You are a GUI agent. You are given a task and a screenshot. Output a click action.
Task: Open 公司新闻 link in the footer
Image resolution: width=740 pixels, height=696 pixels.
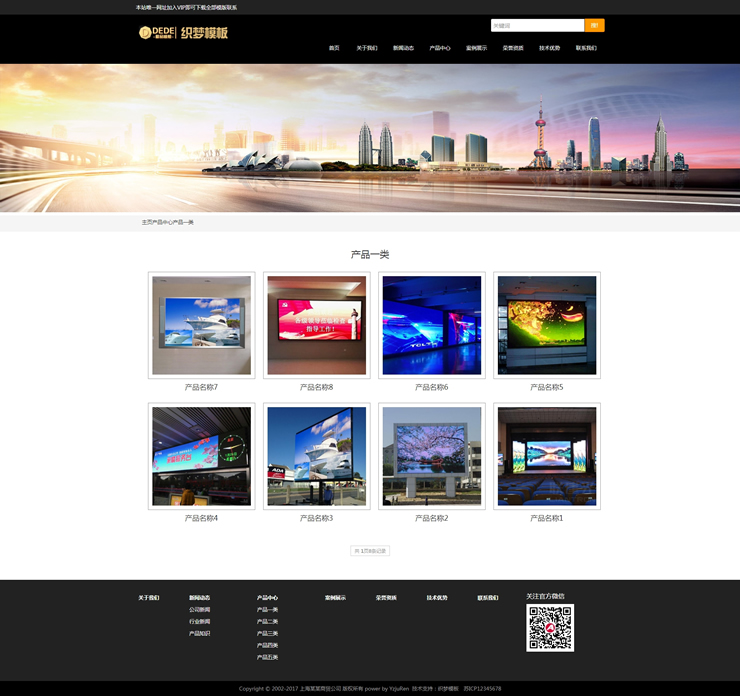point(200,609)
